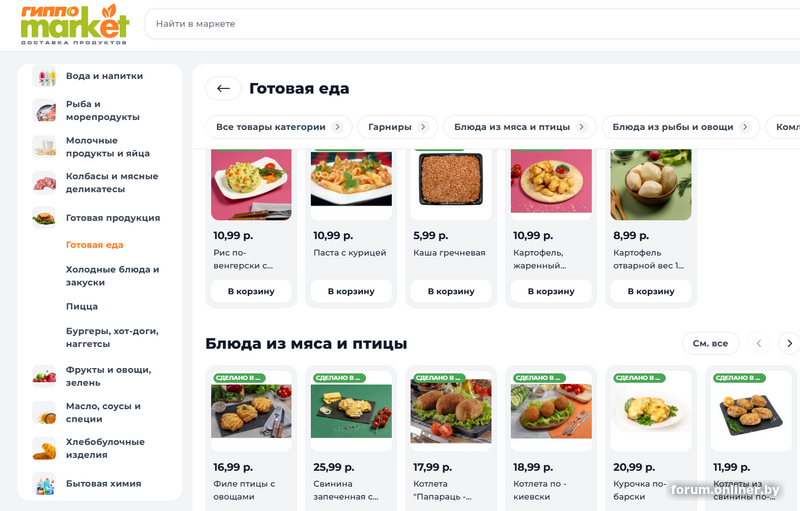Click the Бытовая химия sidebar icon
Image resolution: width=800 pixels, height=511 pixels.
(x=44, y=484)
